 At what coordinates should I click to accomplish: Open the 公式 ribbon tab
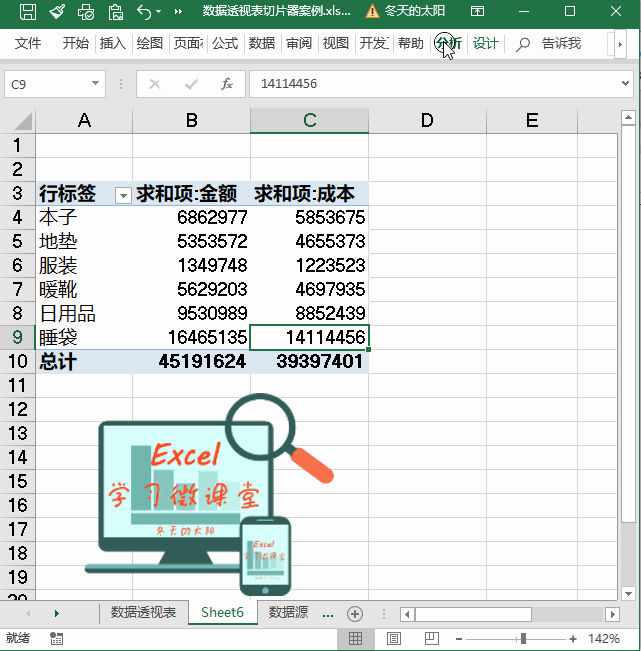tap(225, 43)
